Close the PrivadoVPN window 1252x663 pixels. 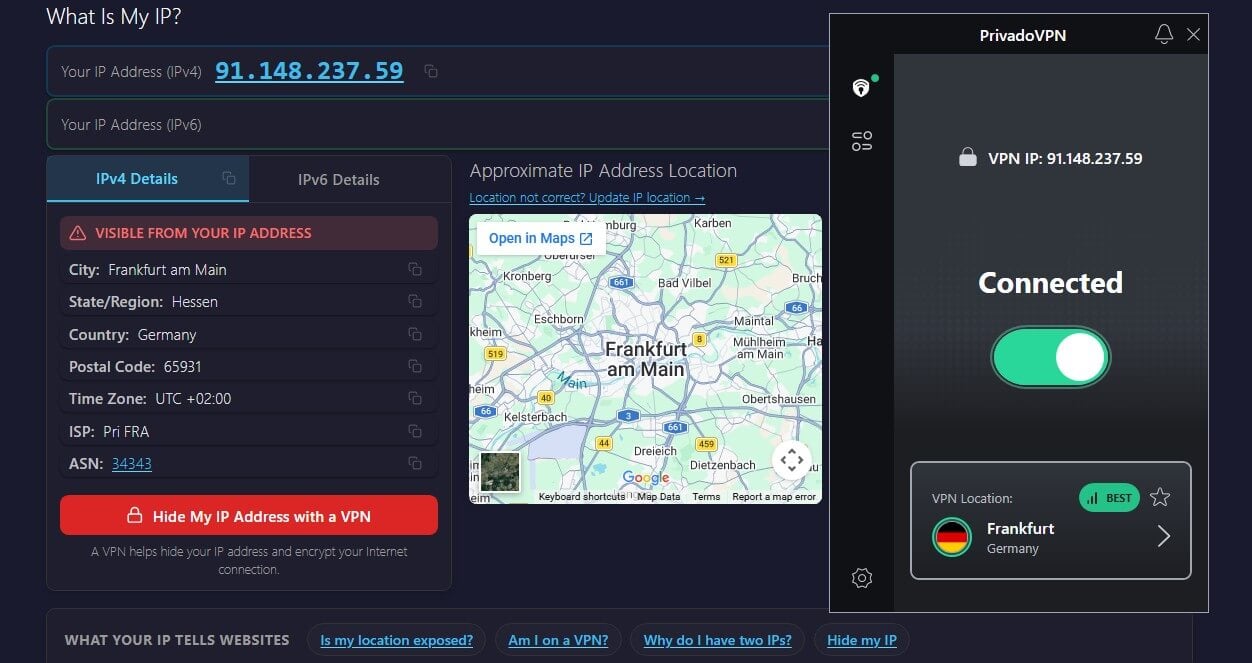click(1193, 34)
